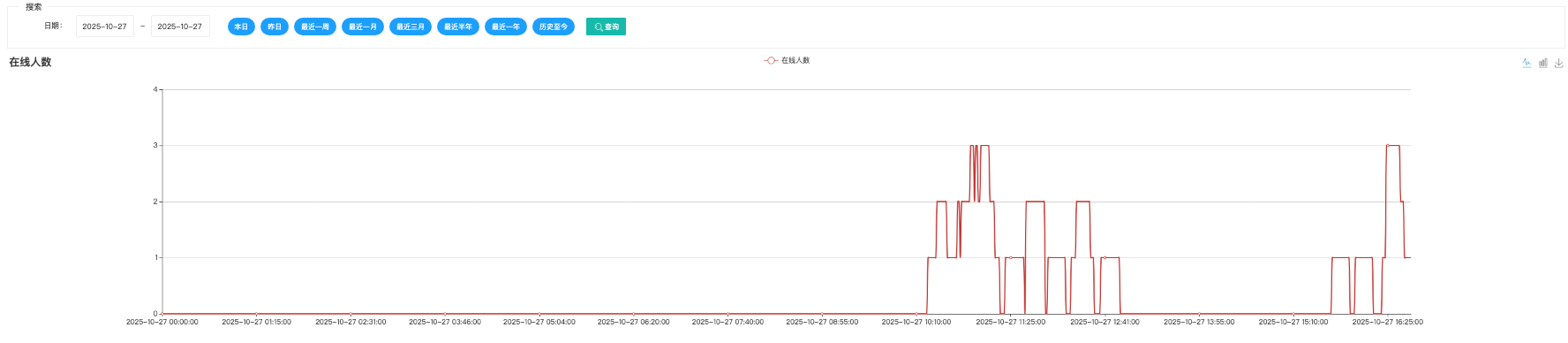Click x-axis label 2025-10-27 03:46:00
1568x343 pixels.
(445, 322)
